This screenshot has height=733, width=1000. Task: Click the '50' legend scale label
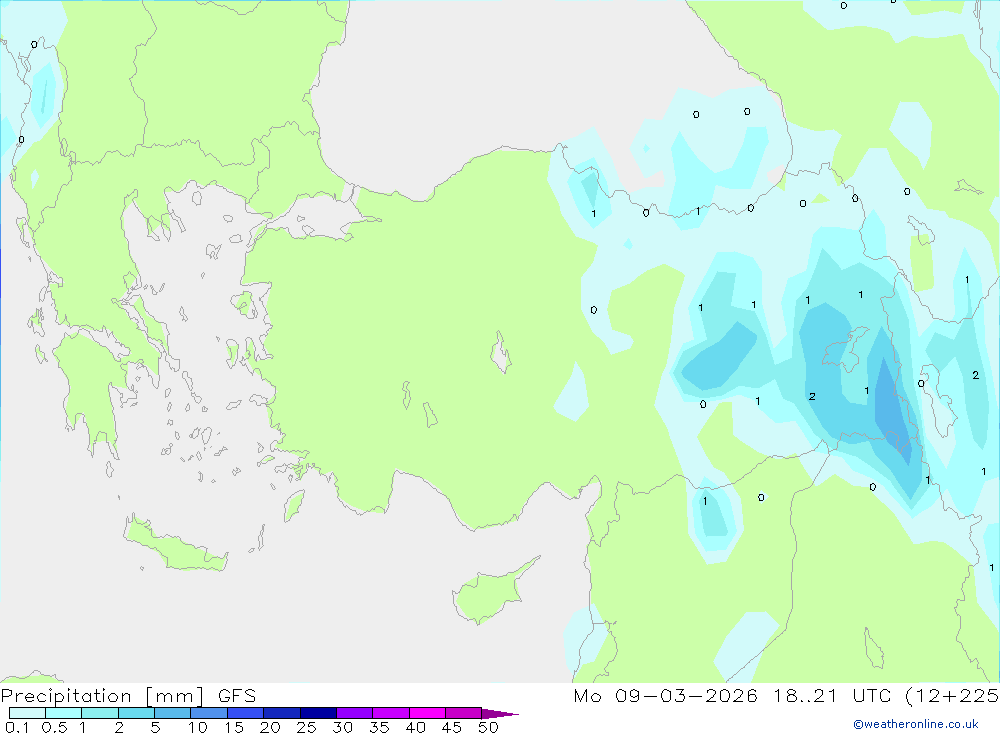pyautogui.click(x=488, y=727)
